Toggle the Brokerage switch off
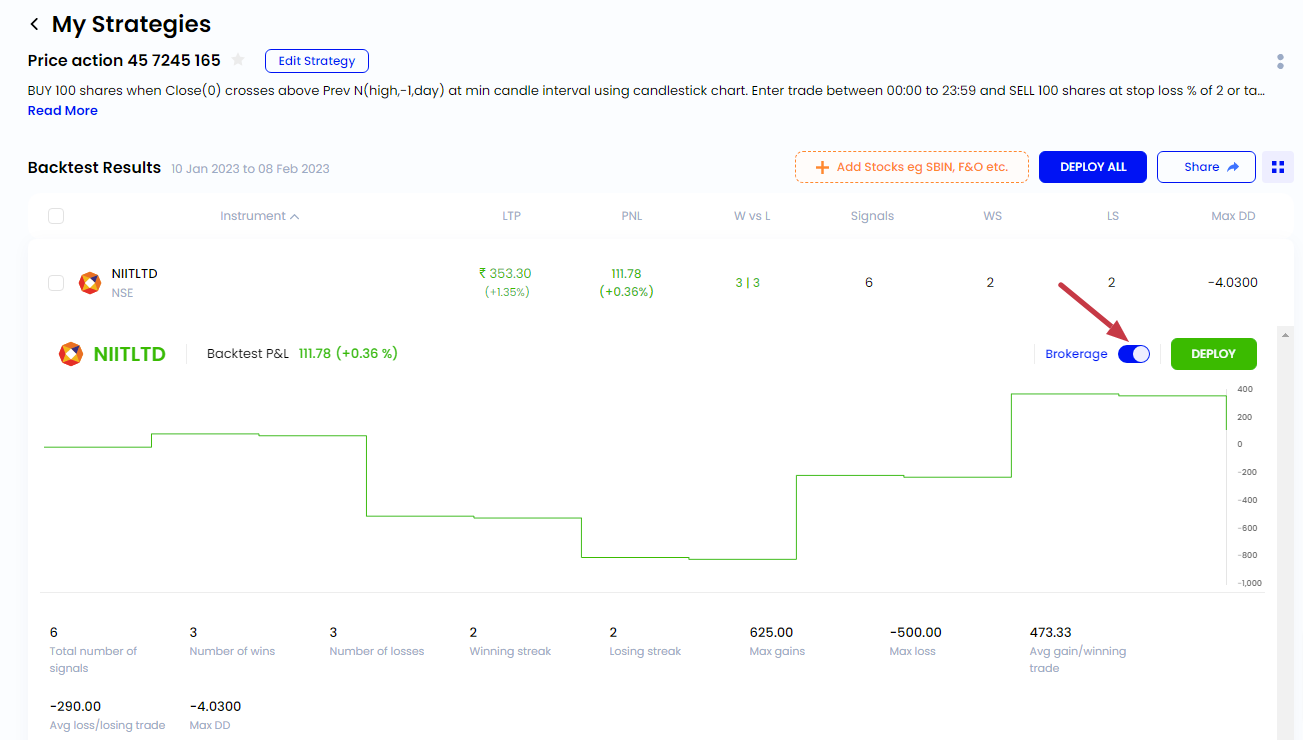 pos(1134,354)
